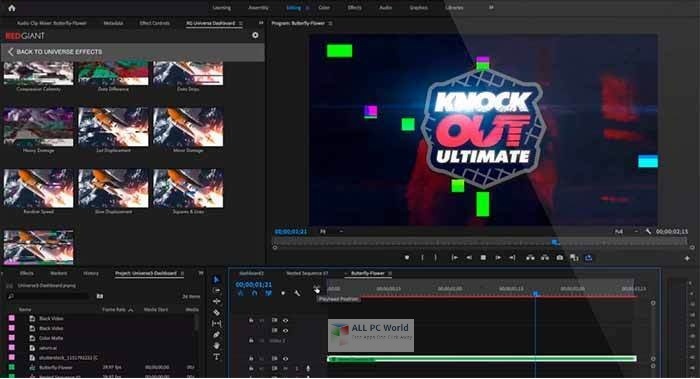Toggle lock on top video track
700x379 pixels.
pos(251,320)
